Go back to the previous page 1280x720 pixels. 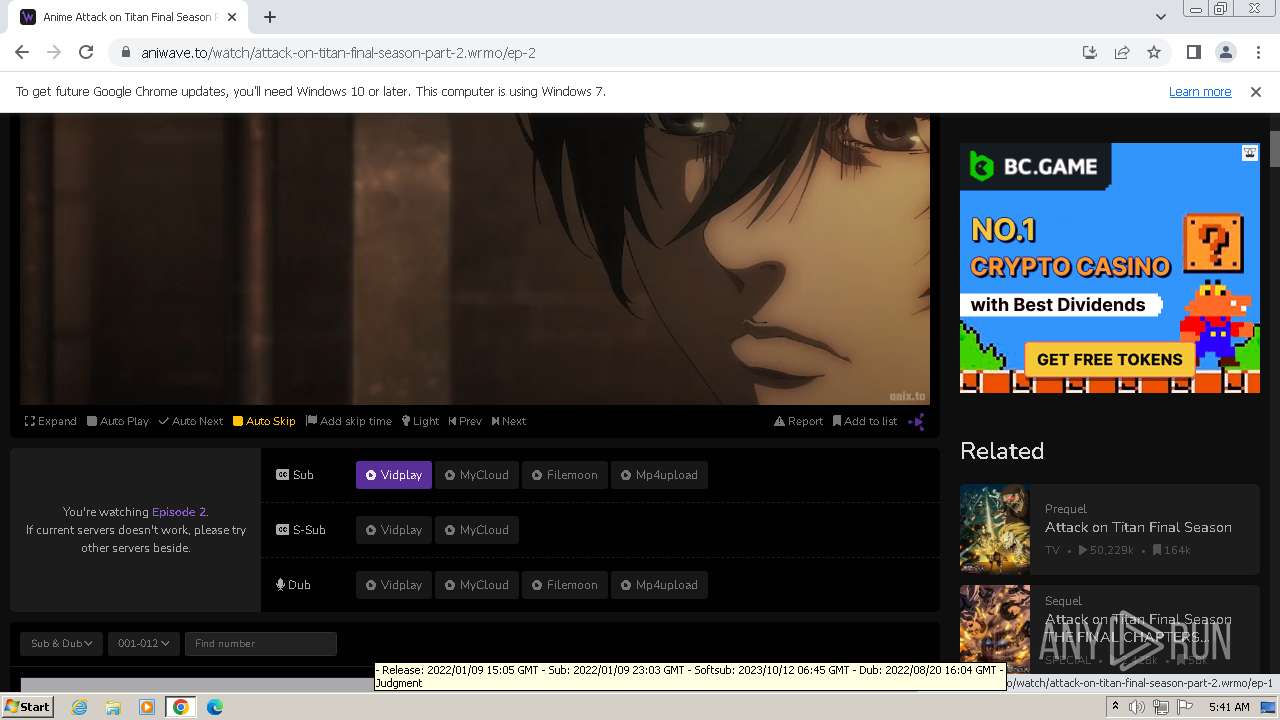click(22, 52)
